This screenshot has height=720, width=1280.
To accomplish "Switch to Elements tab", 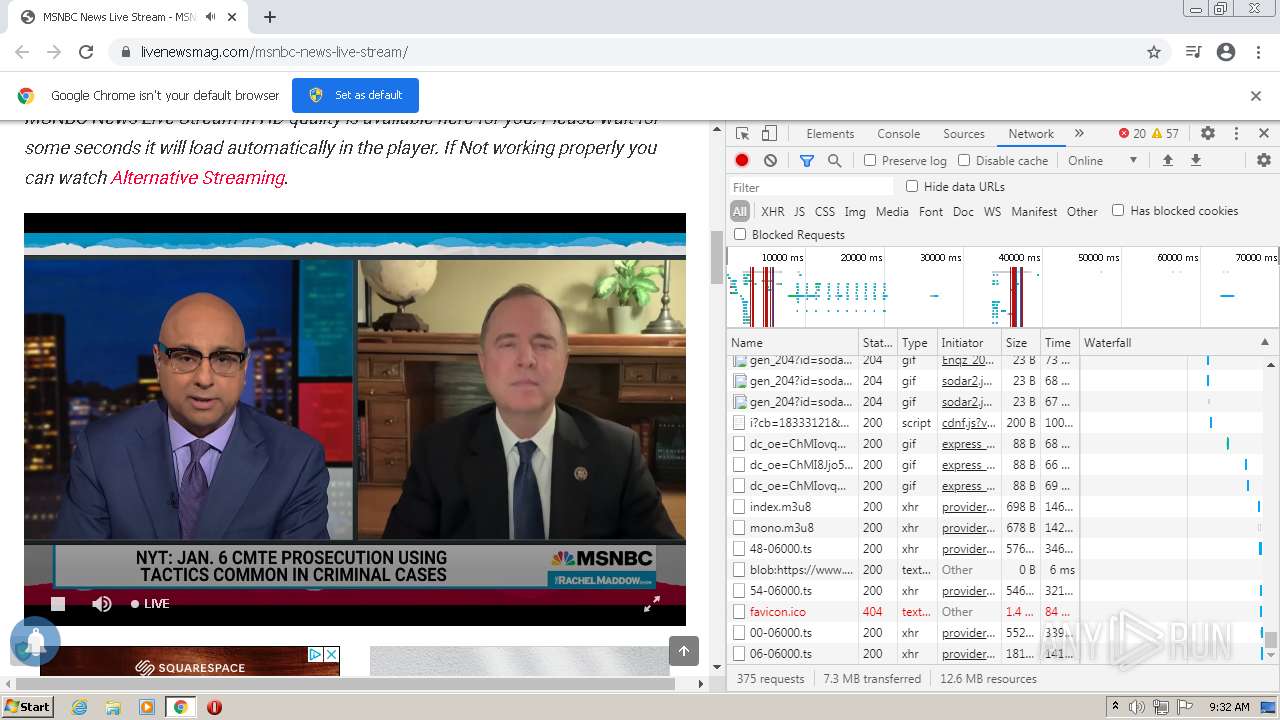I will pyautogui.click(x=830, y=133).
